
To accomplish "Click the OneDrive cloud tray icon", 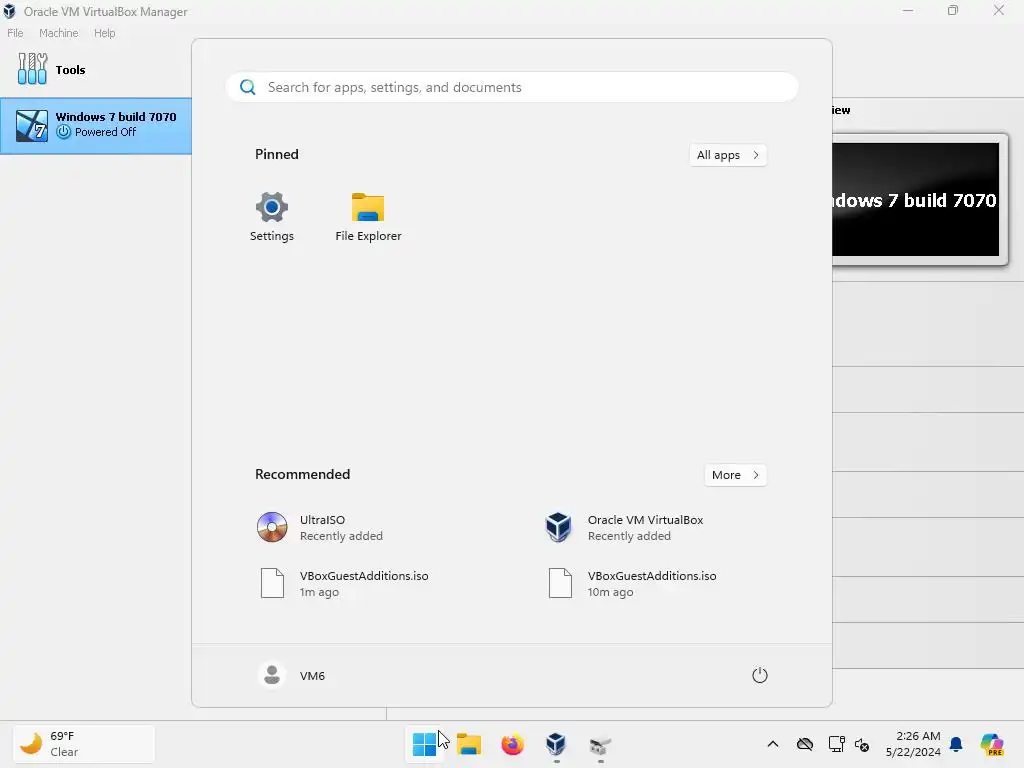I will click(x=805, y=744).
